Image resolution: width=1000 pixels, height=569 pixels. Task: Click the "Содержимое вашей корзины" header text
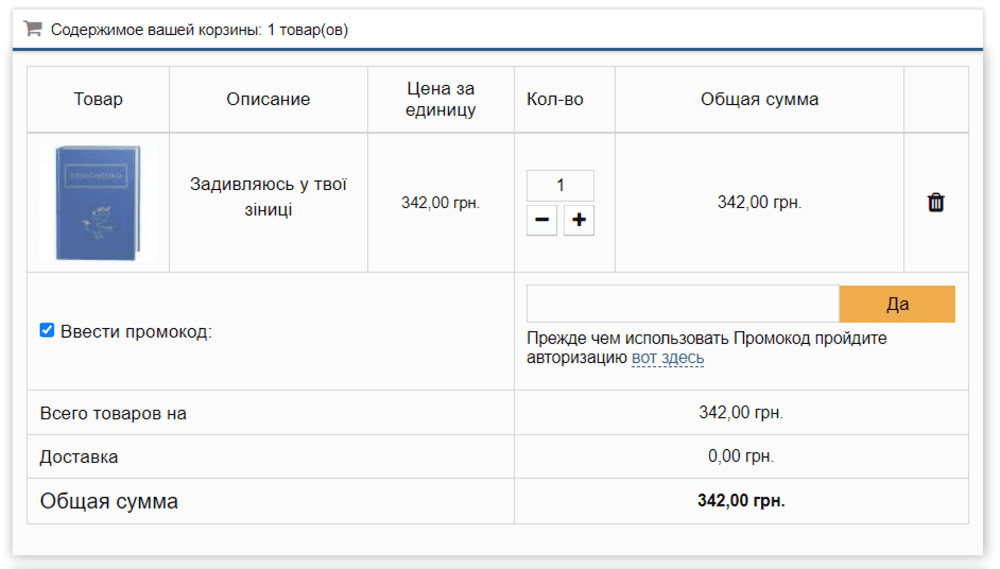200,30
